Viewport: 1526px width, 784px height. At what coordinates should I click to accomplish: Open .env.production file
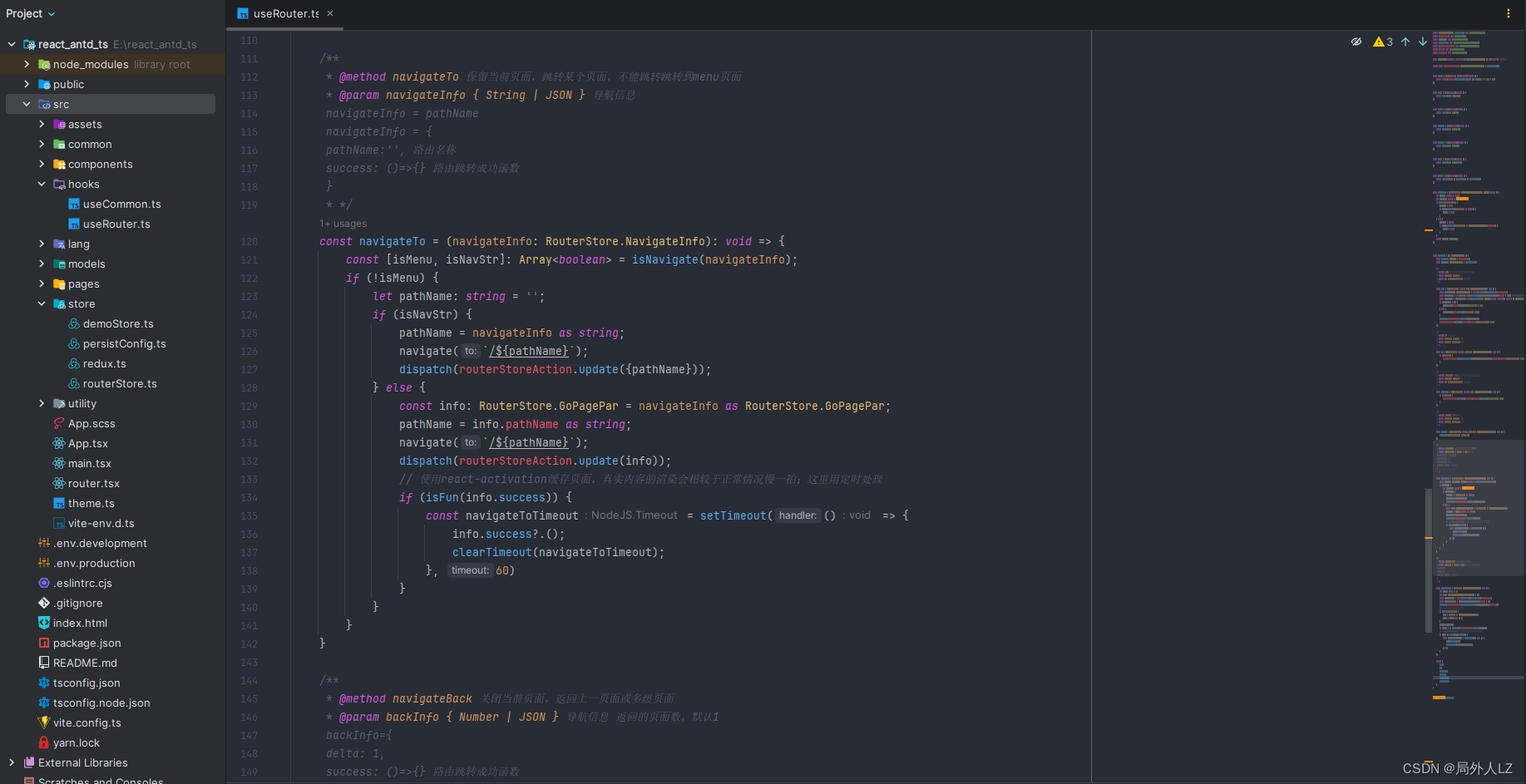pos(94,563)
